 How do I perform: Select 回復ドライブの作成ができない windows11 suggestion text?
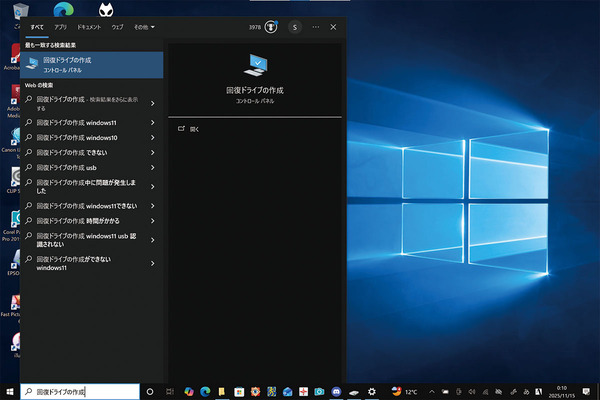pyautogui.click(x=73, y=263)
